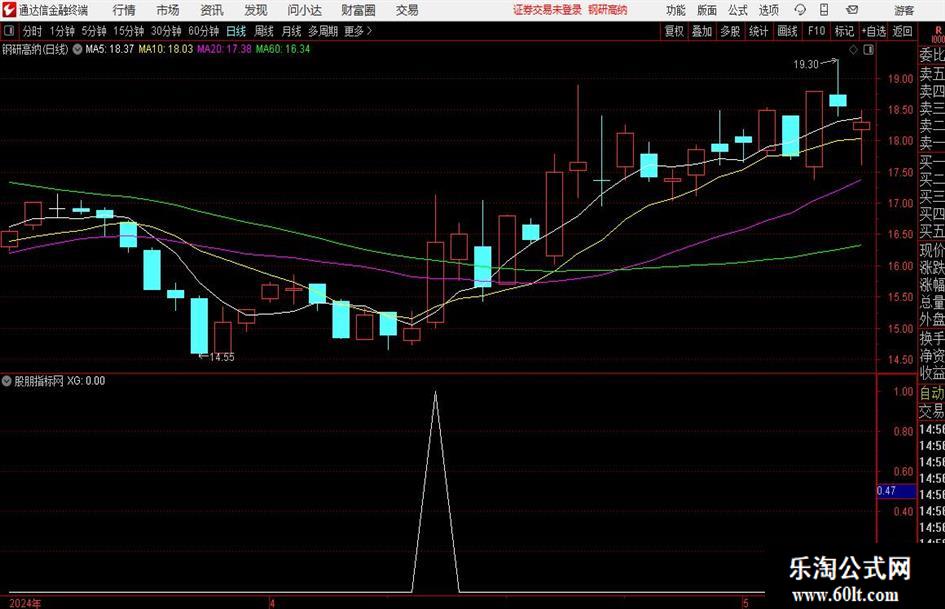Switch to the 1分钟 period
945x609 pixels.
pyautogui.click(x=62, y=31)
